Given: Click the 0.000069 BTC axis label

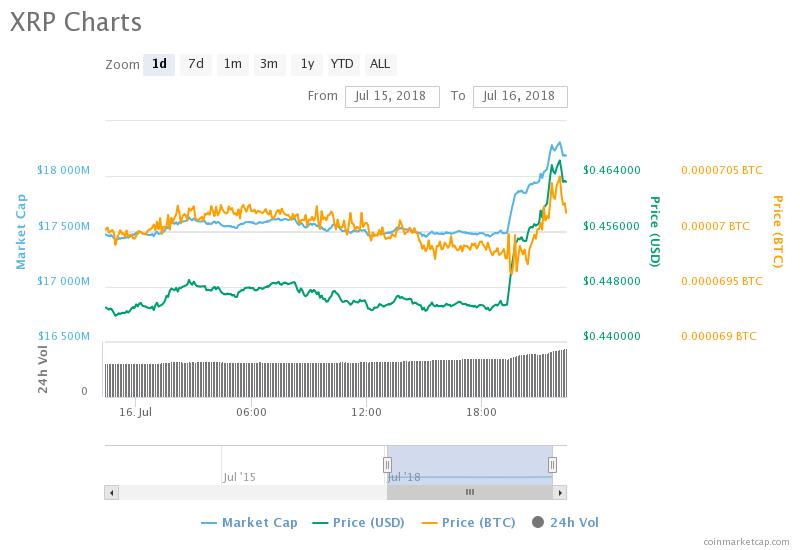Looking at the screenshot, I should (719, 336).
